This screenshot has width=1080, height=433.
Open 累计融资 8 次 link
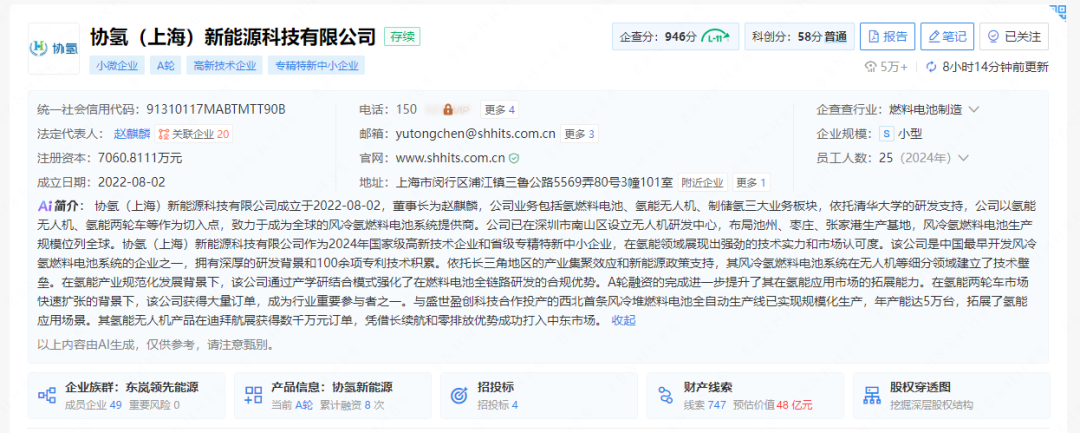(354, 405)
